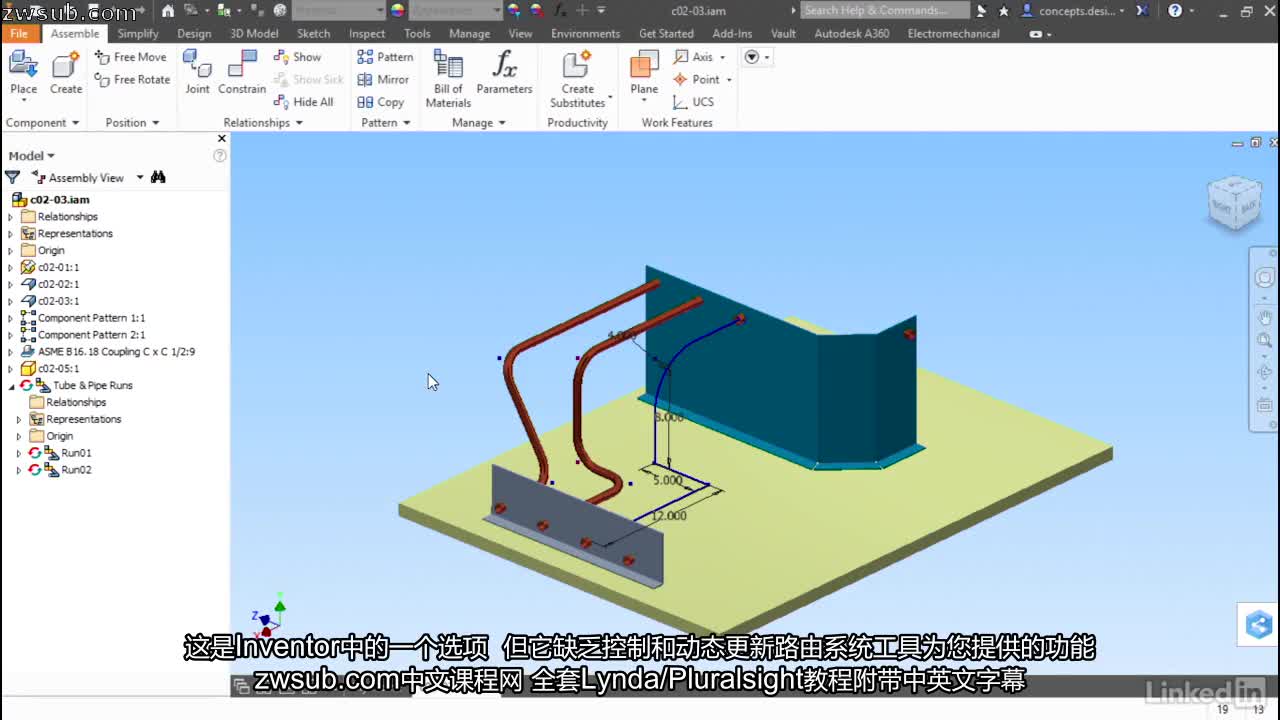
Task: Click the Mirror components tool
Action: coord(383,79)
